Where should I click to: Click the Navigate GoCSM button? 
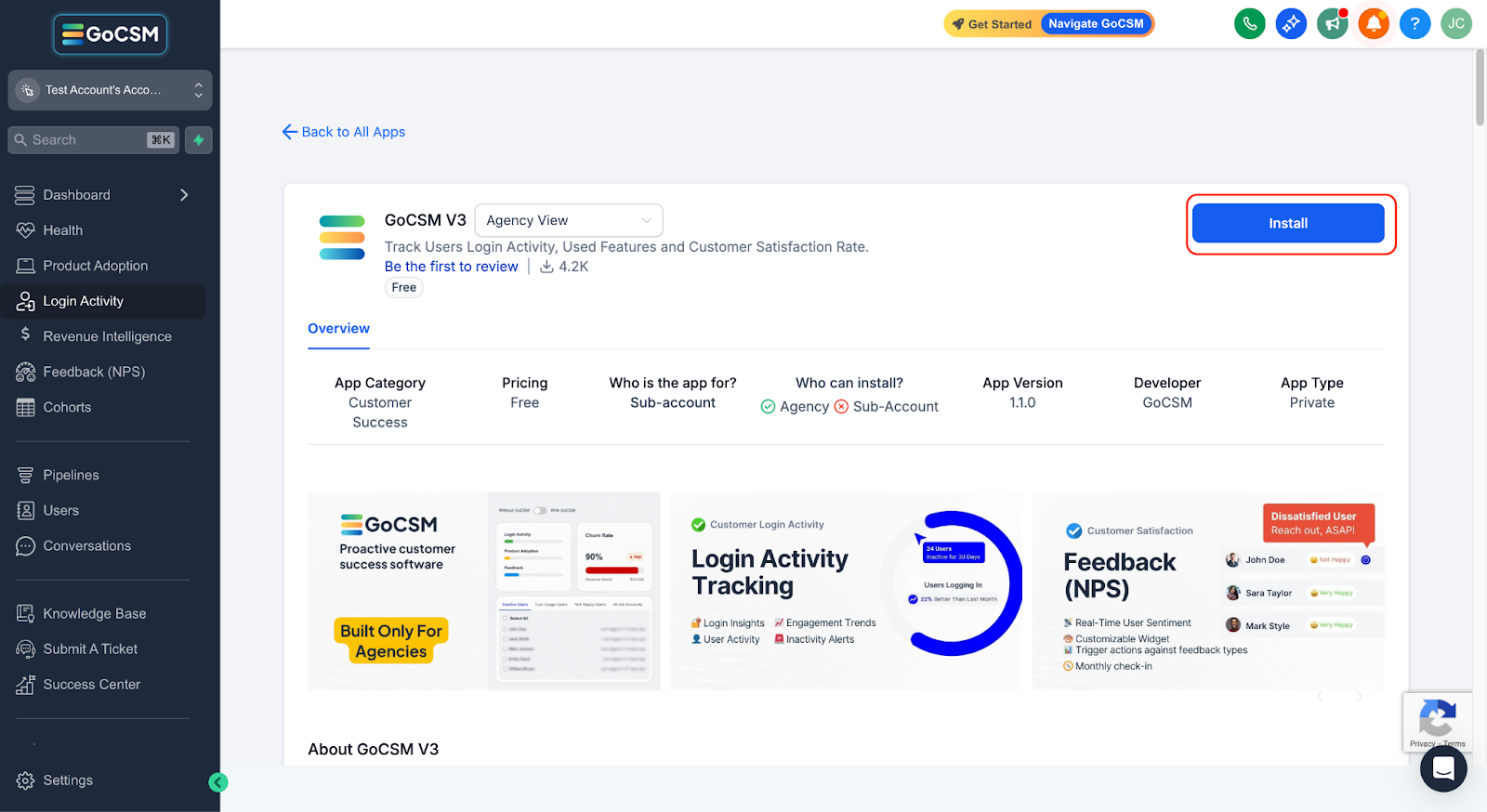coord(1097,24)
